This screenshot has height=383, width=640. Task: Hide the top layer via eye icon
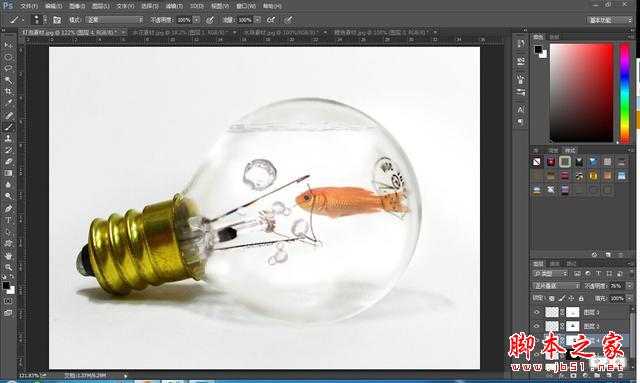tap(537, 312)
